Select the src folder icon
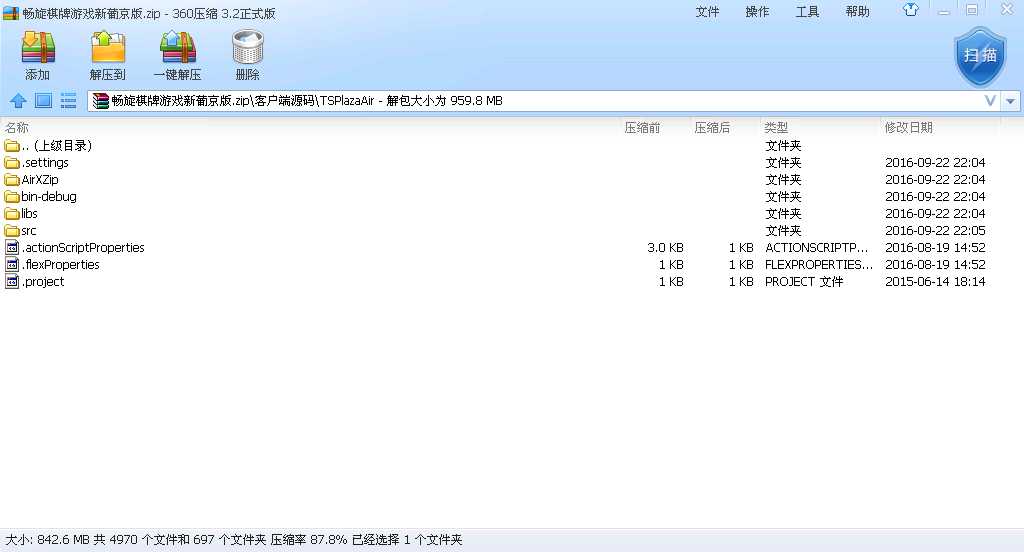1024x552 pixels. tap(12, 231)
